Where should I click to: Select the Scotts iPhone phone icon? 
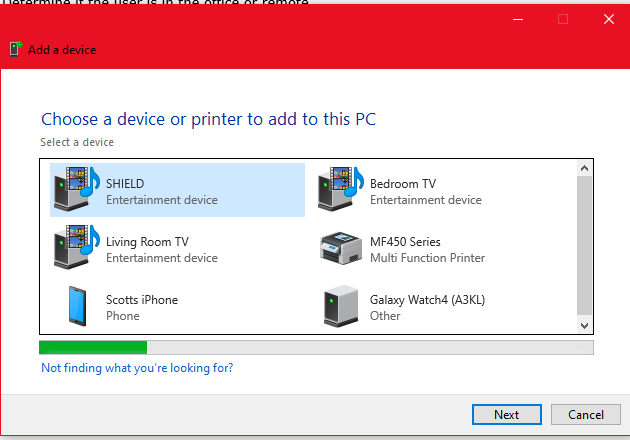pos(77,306)
